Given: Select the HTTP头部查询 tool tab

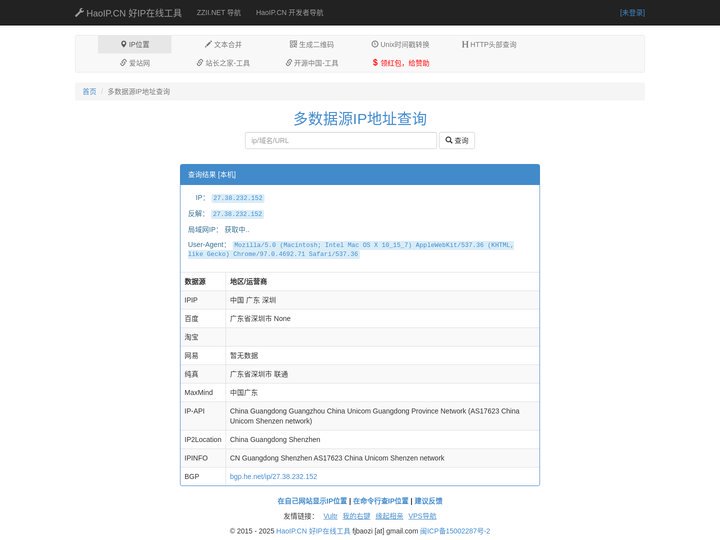Looking at the screenshot, I should [489, 45].
